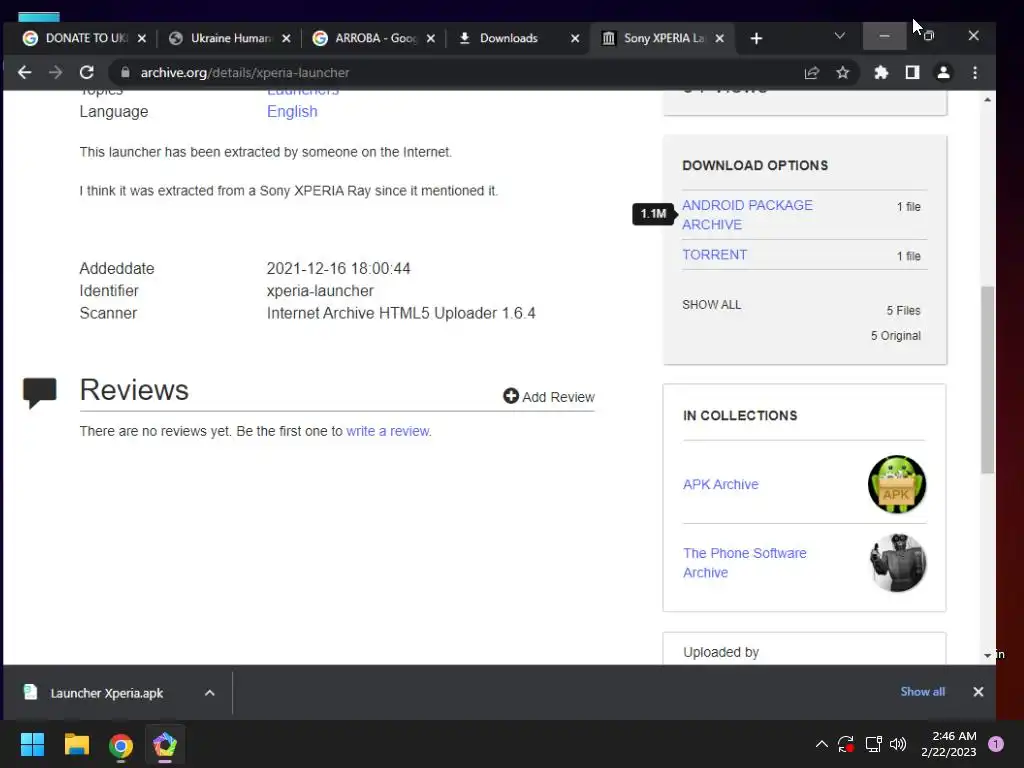Close the Ukraine Human tab
The image size is (1024, 768).
pyautogui.click(x=286, y=39)
